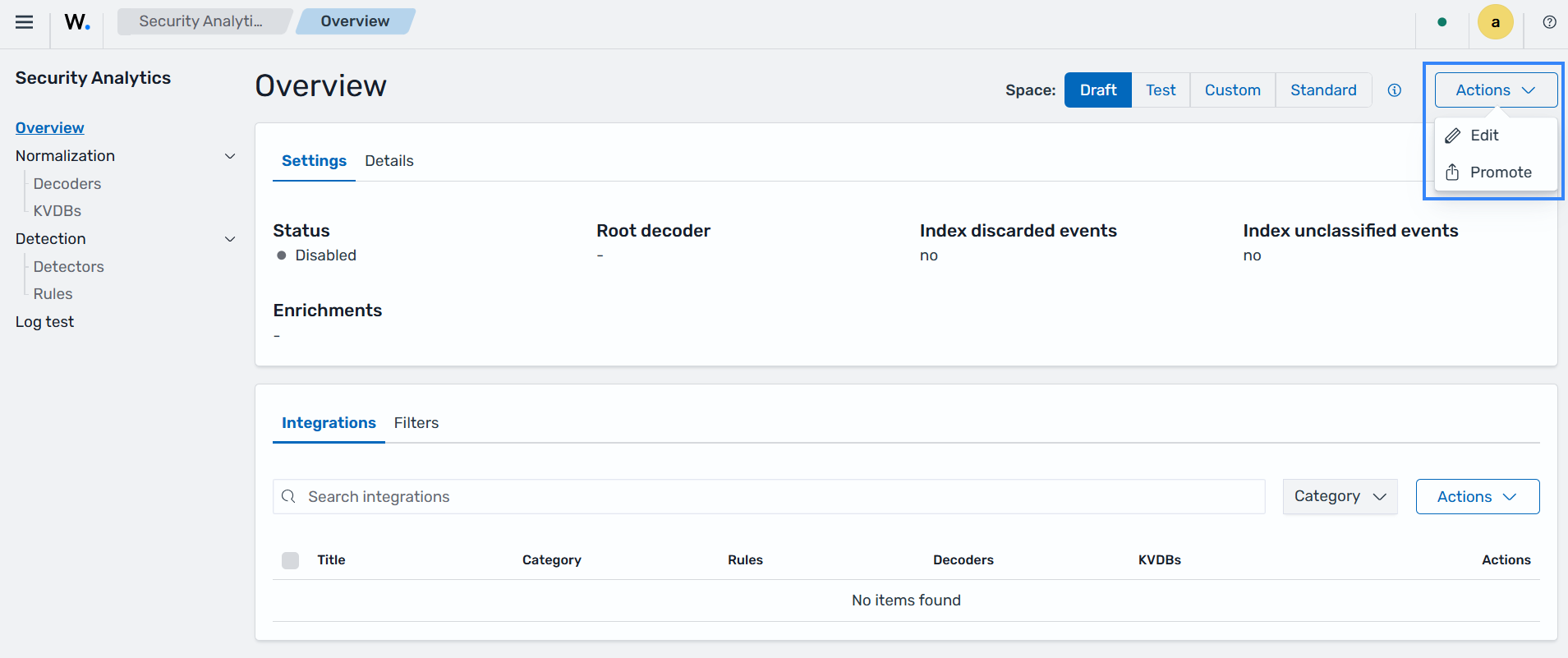Focus the Search integrations field

pyautogui.click(x=769, y=496)
